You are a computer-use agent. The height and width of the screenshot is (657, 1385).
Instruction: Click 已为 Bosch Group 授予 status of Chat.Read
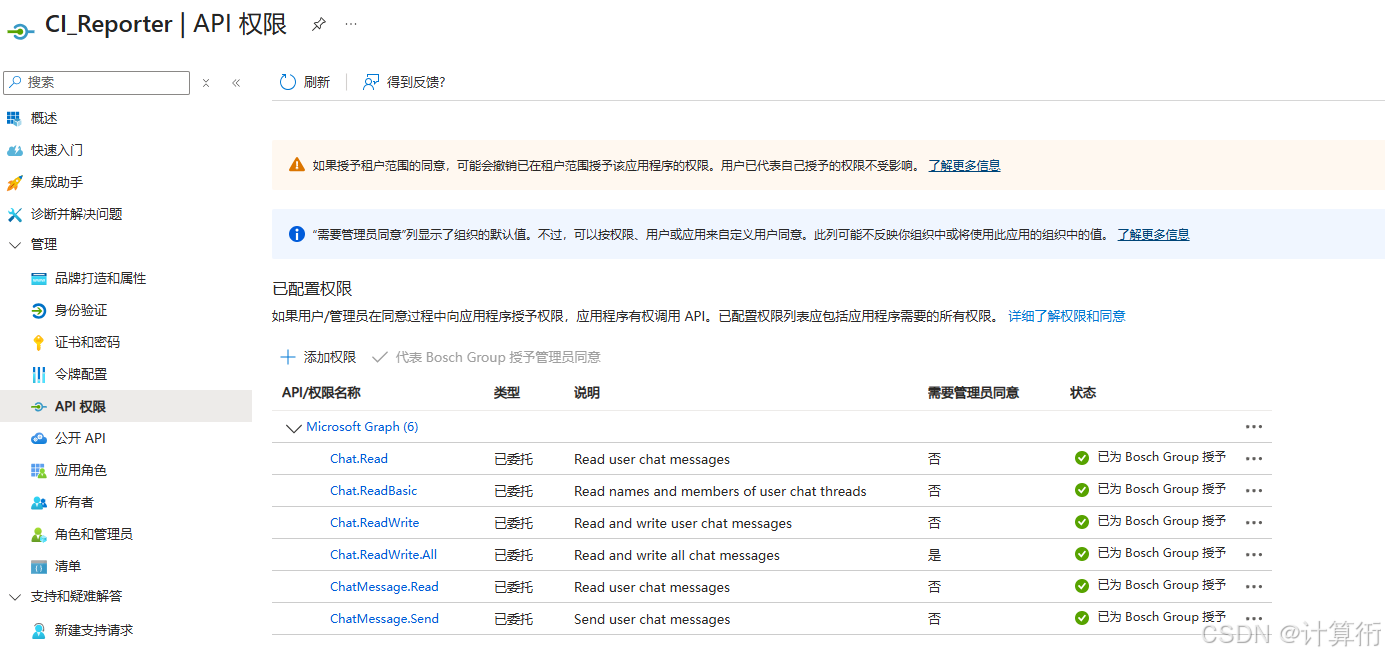(x=1150, y=458)
